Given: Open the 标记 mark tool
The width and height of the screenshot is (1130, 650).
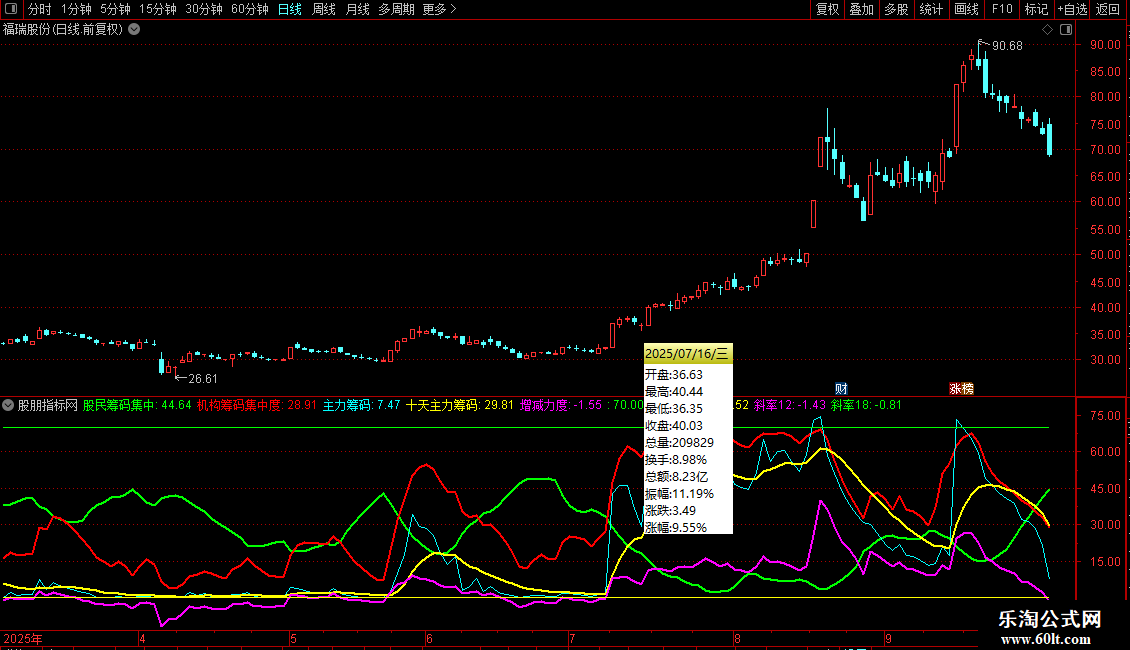Looking at the screenshot, I should click(1036, 9).
